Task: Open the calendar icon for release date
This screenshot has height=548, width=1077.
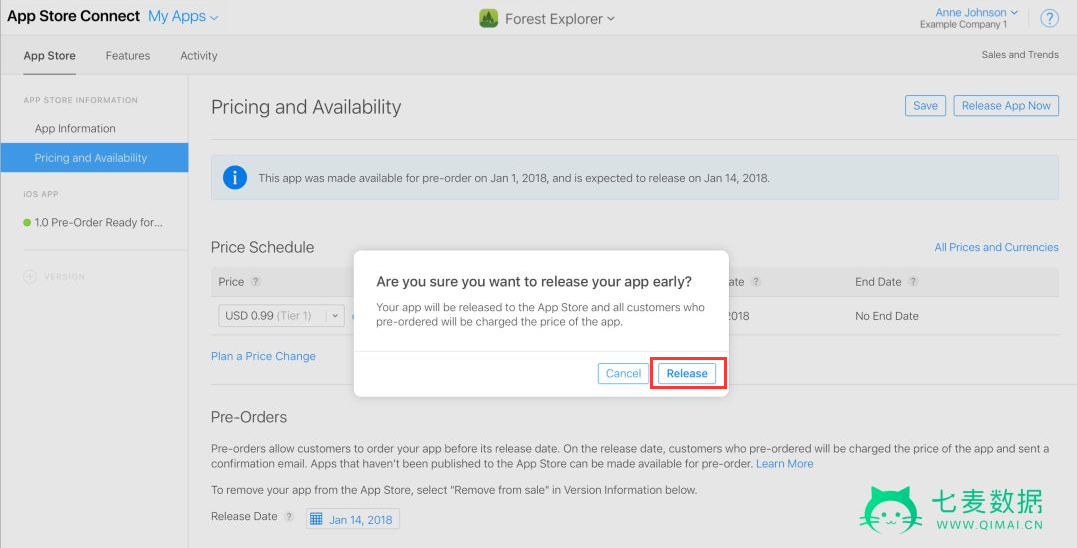Action: [316, 519]
